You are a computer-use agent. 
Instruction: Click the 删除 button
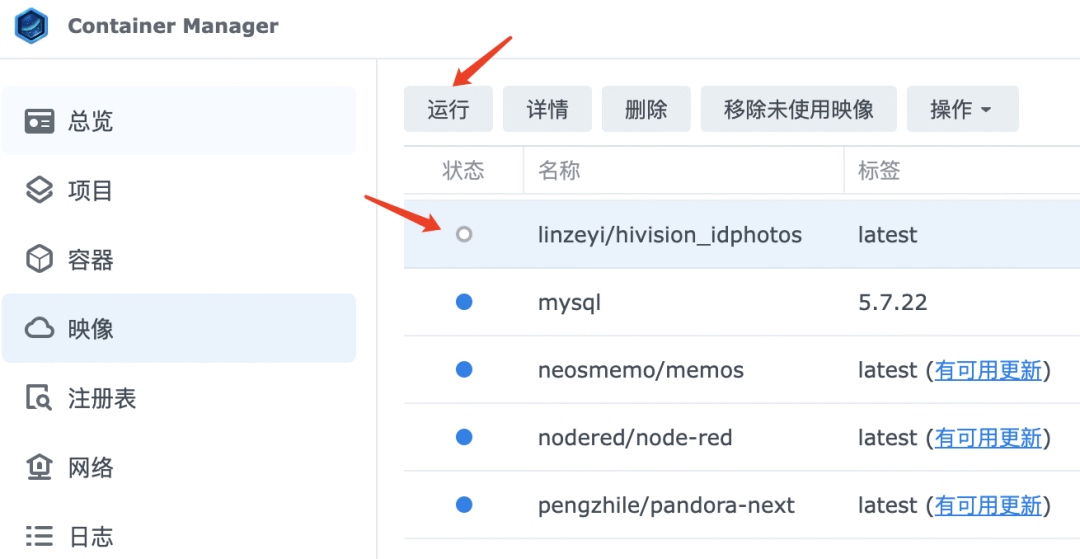coord(646,109)
